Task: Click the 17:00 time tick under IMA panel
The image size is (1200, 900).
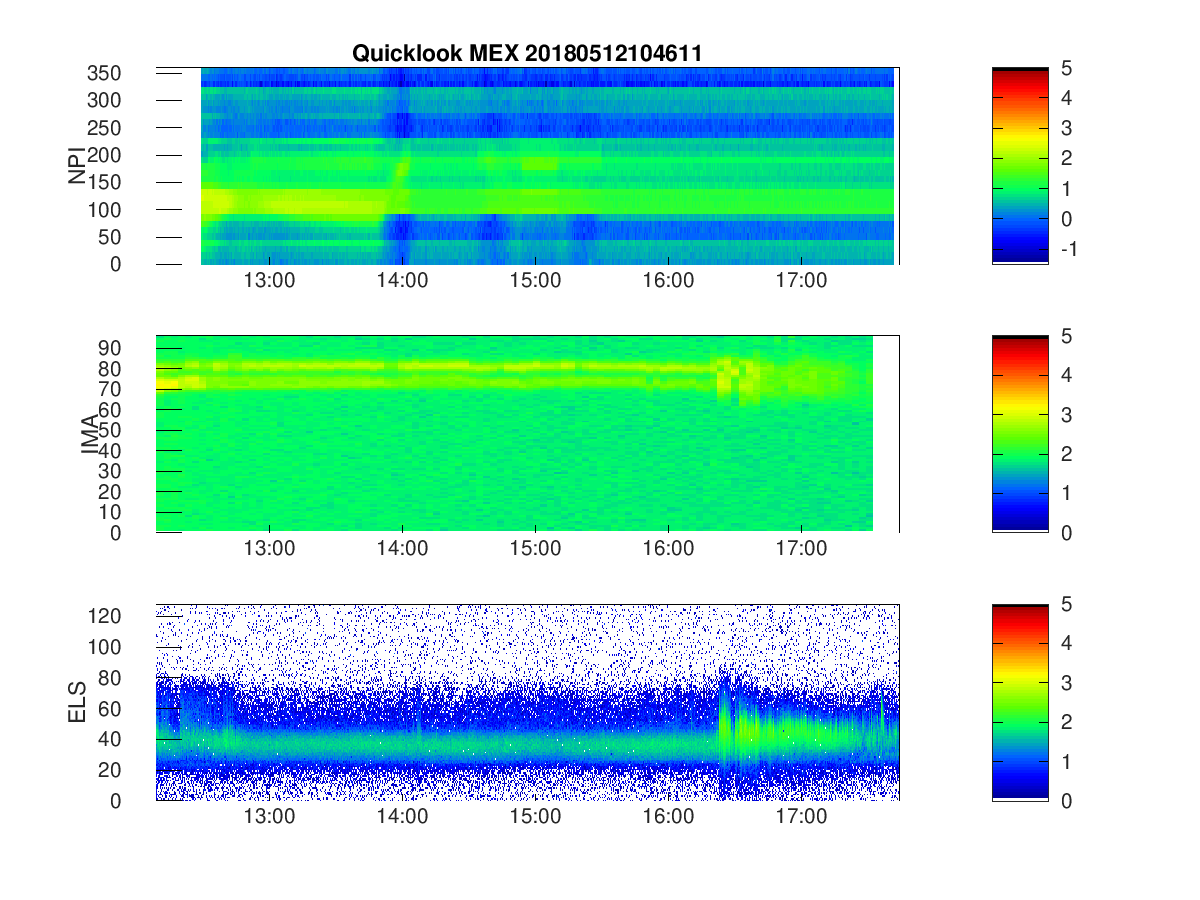Action: [801, 549]
